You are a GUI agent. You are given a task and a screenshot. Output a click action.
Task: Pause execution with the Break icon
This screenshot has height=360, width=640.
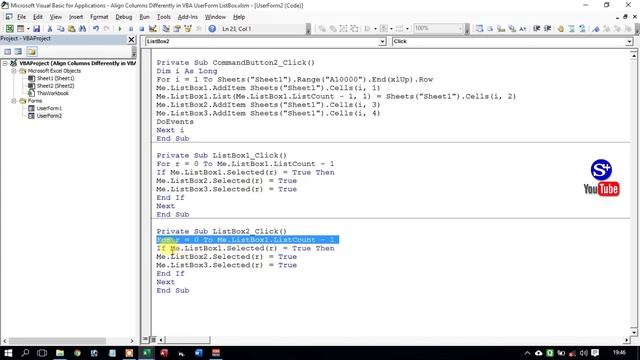pos(131,29)
